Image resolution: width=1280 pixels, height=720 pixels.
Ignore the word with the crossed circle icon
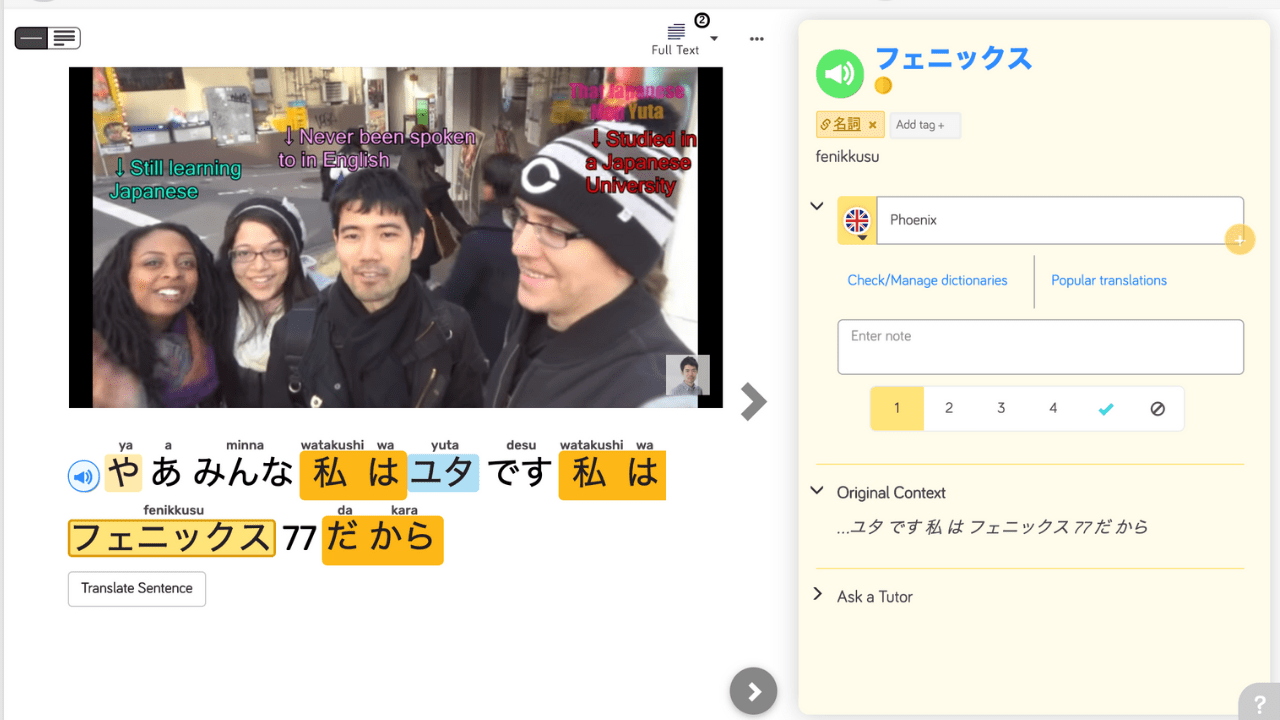[1157, 408]
